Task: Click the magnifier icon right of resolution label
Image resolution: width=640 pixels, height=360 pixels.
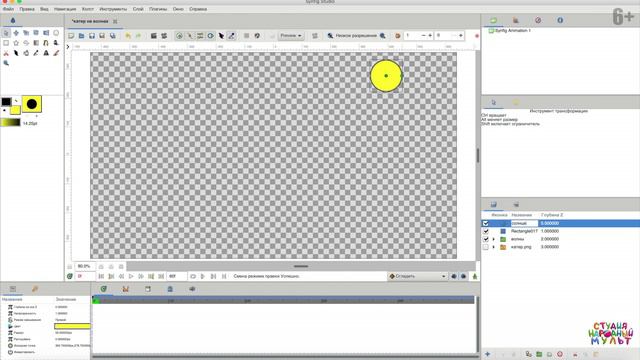Action: (382, 36)
